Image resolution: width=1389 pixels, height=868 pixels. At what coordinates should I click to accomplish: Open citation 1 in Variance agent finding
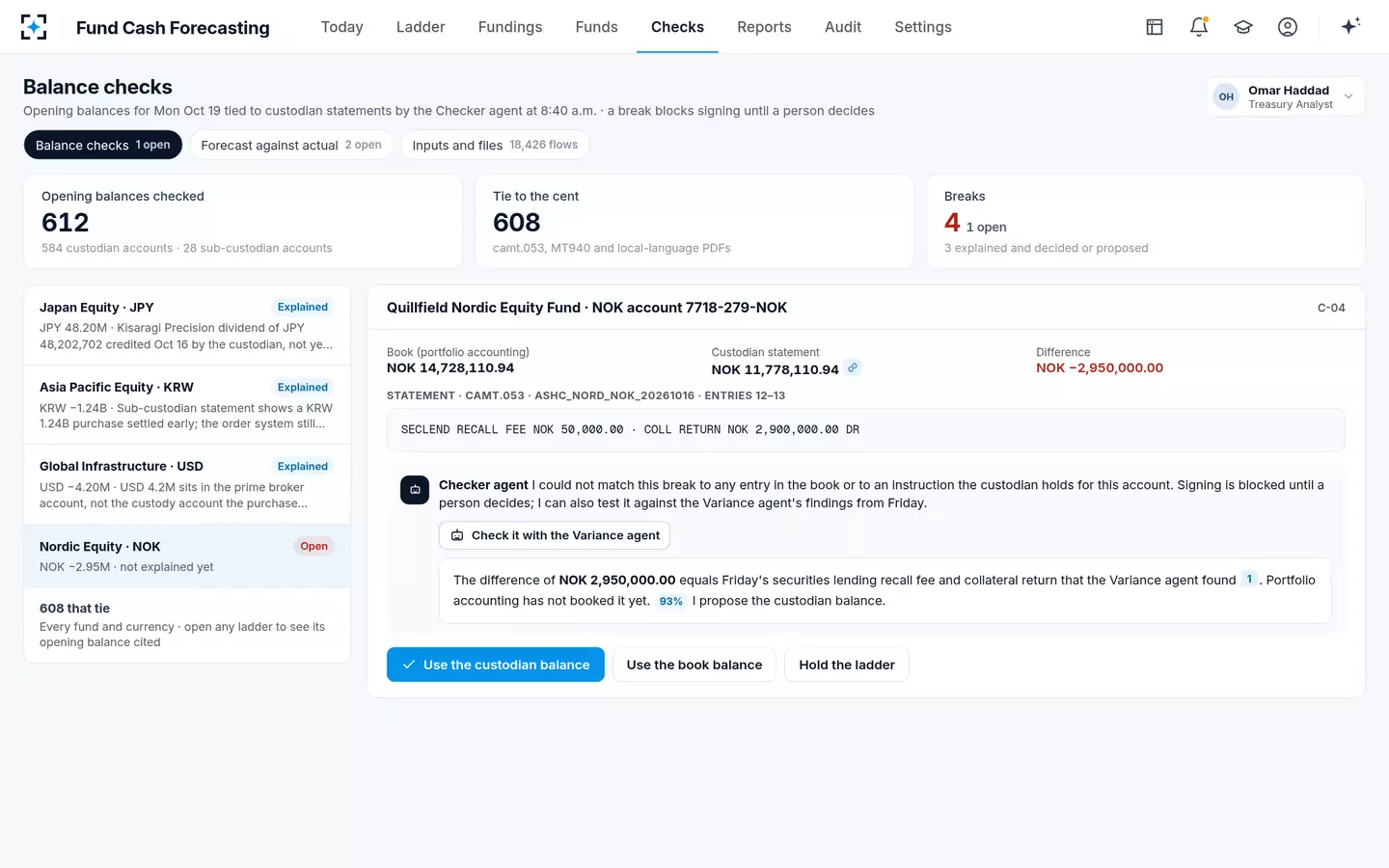(x=1249, y=579)
